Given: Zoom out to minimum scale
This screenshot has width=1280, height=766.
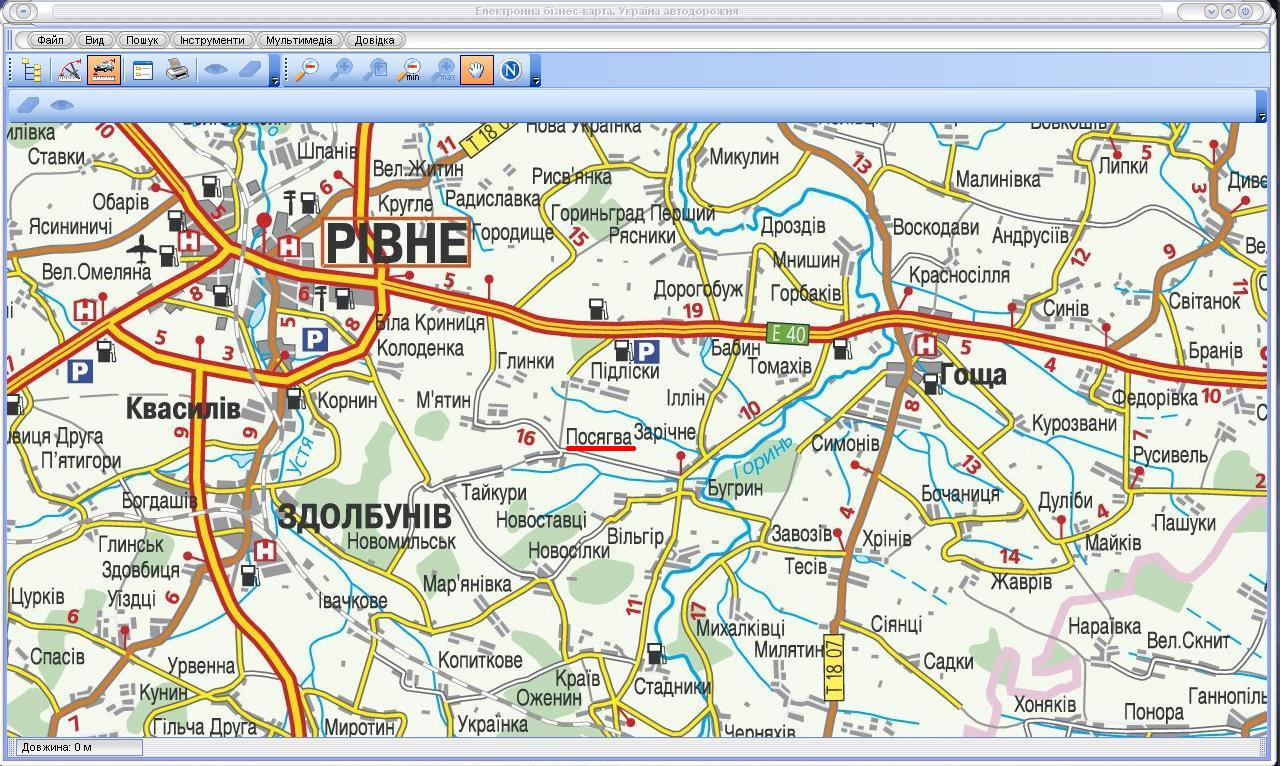Looking at the screenshot, I should [x=409, y=70].
